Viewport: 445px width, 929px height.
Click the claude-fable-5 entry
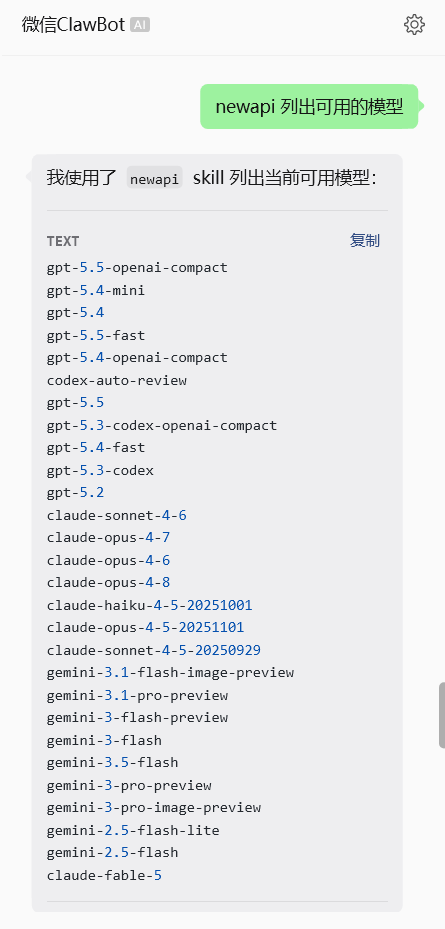(104, 875)
